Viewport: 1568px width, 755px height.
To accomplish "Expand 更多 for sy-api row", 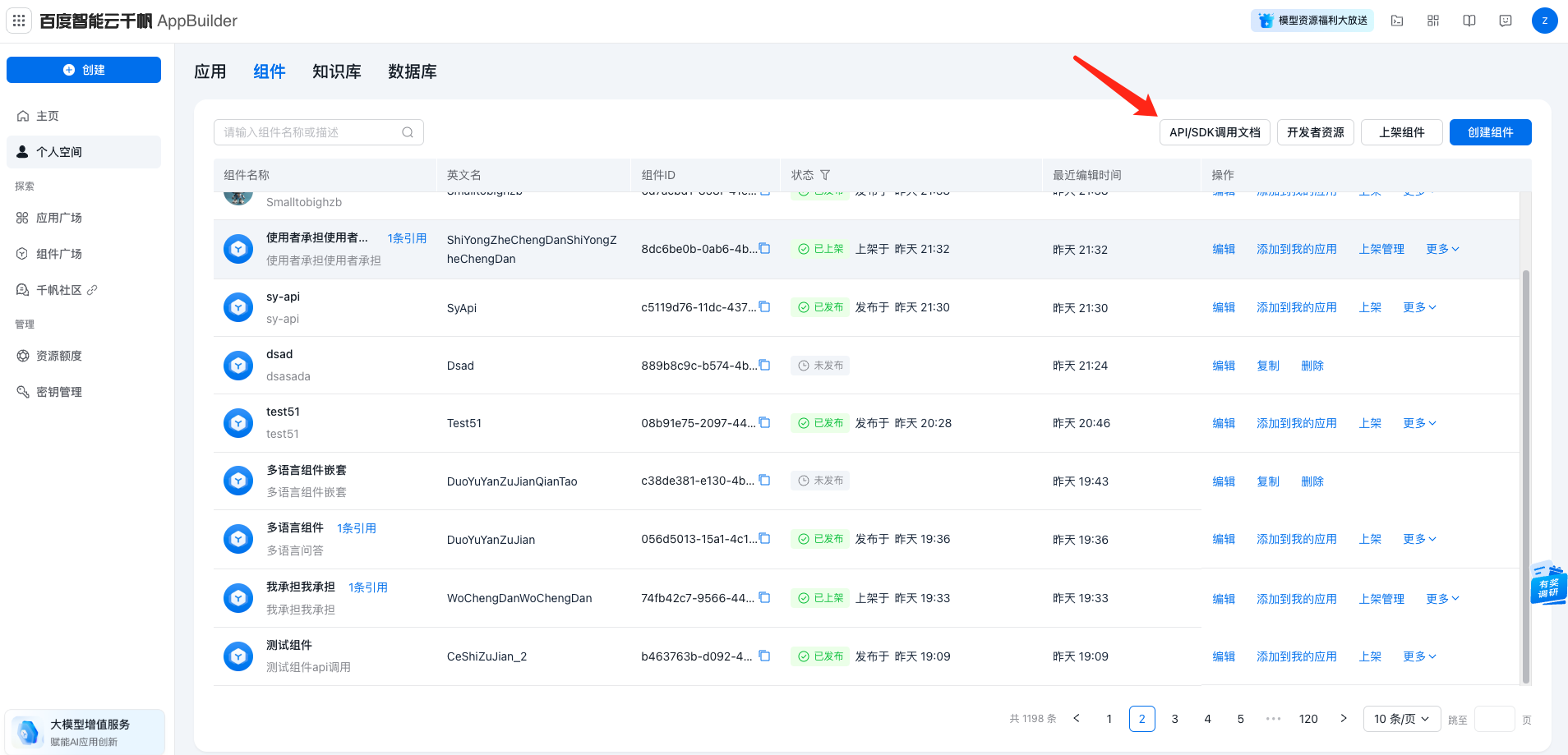I will (x=1419, y=307).
